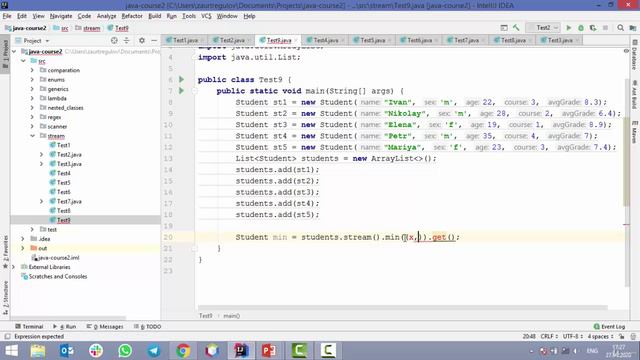640x360 pixels.
Task: Open File Explorer from taskbar
Action: pyautogui.click(x=38, y=351)
